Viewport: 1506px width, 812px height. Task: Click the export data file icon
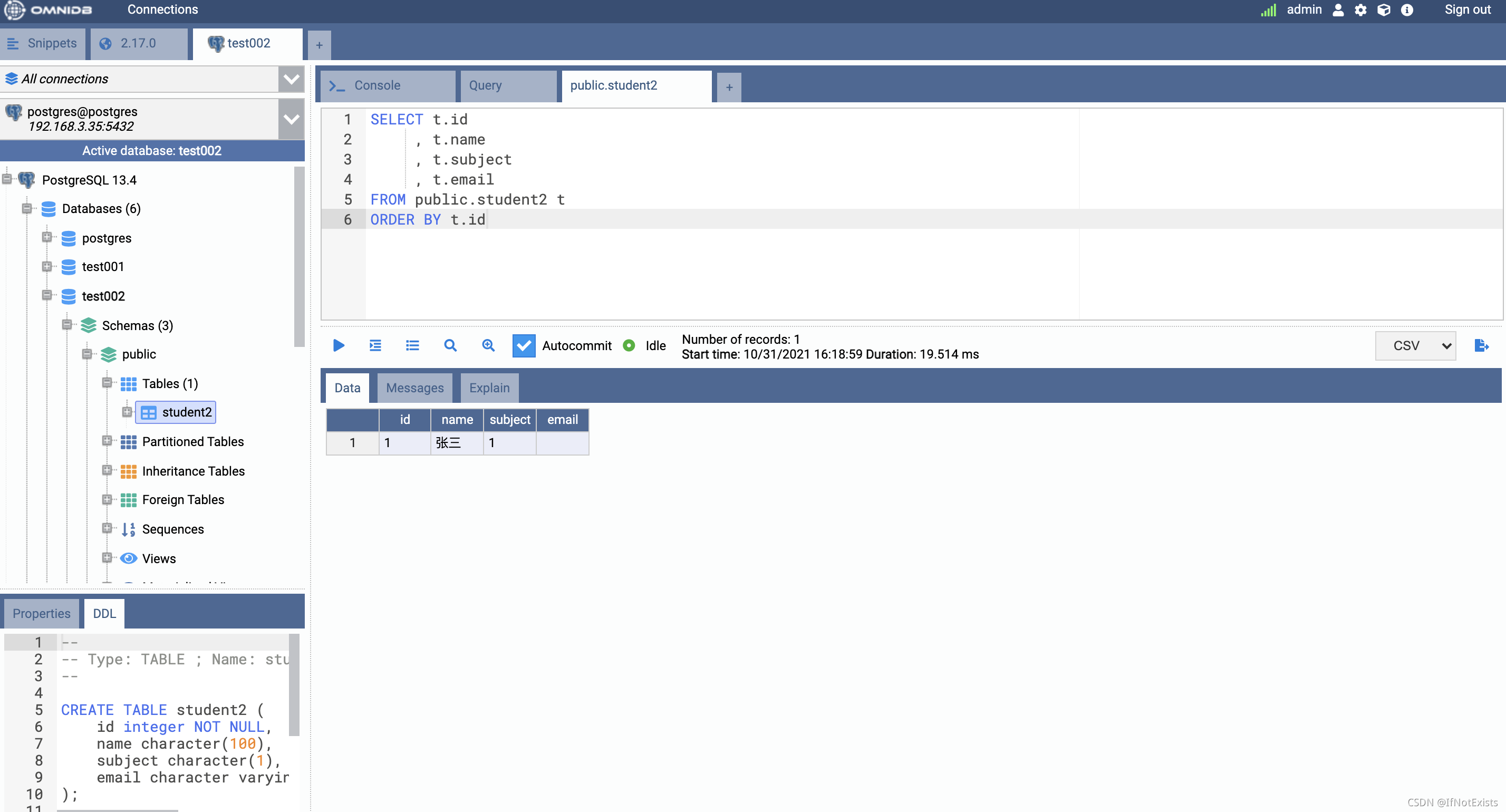click(x=1481, y=345)
